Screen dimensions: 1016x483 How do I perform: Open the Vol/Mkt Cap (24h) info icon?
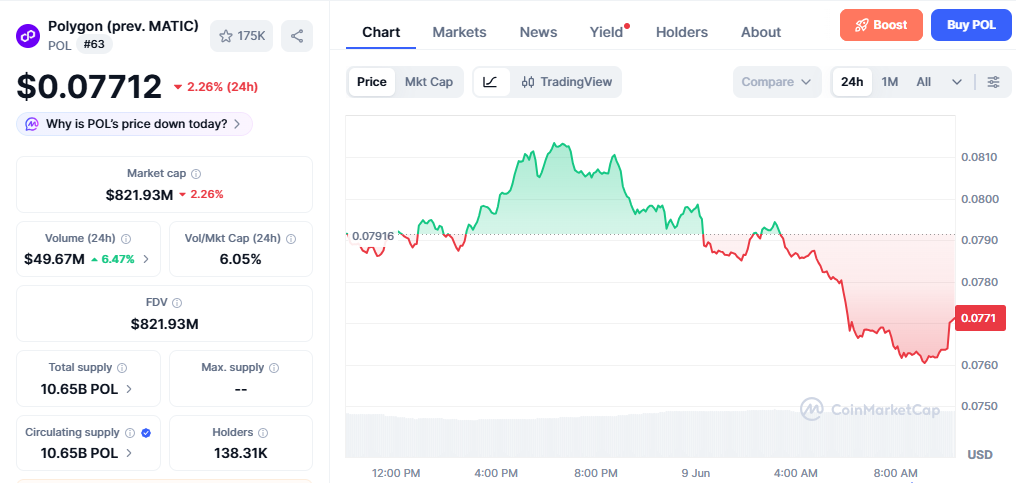(292, 239)
